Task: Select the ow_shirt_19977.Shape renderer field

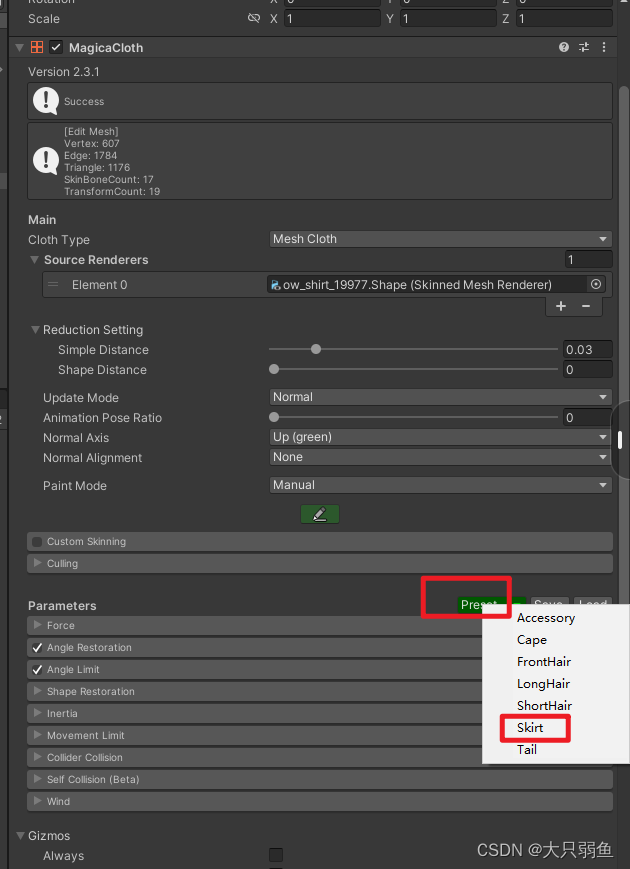Action: [427, 284]
